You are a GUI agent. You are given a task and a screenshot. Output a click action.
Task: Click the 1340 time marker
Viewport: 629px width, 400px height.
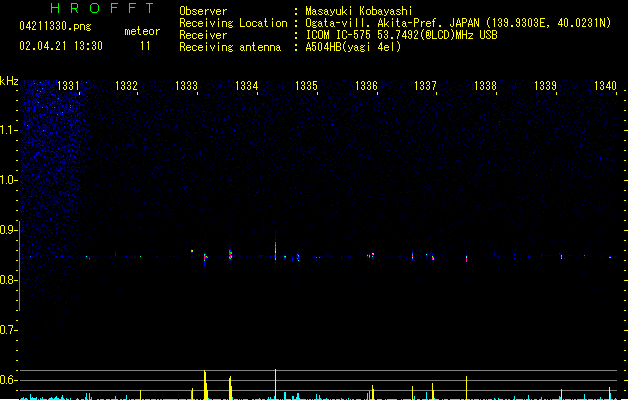tap(605, 86)
